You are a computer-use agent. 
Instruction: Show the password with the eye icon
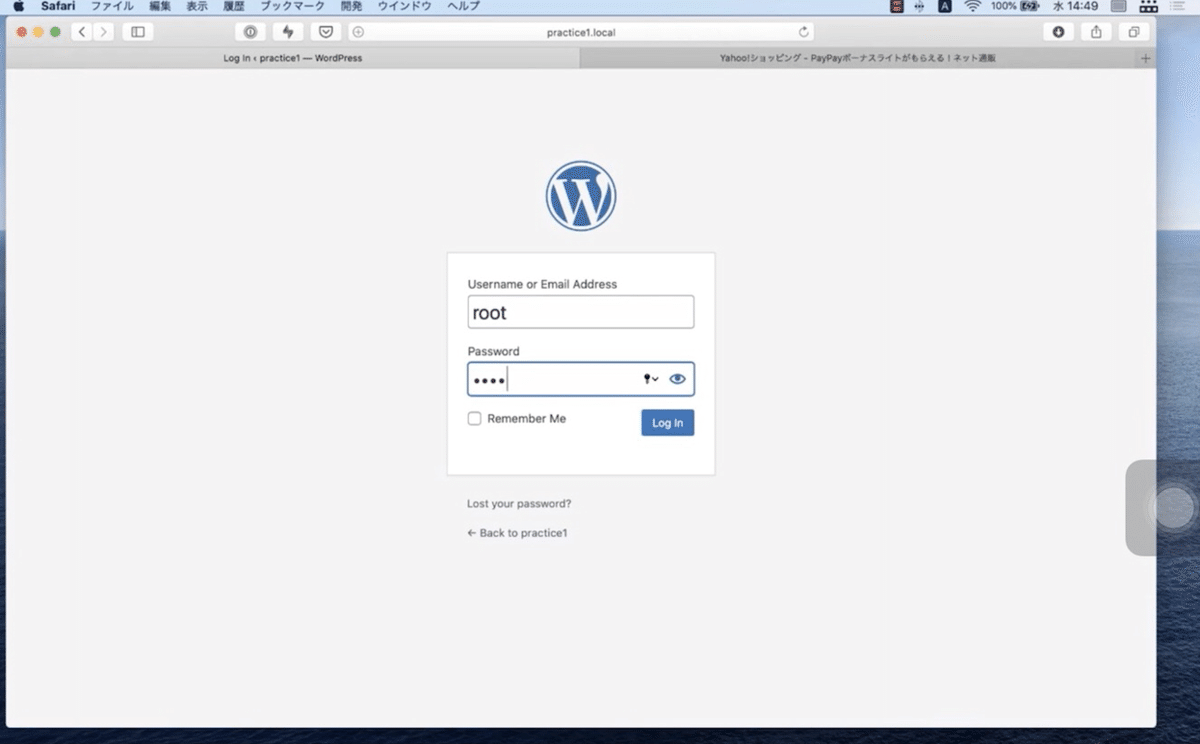678,379
